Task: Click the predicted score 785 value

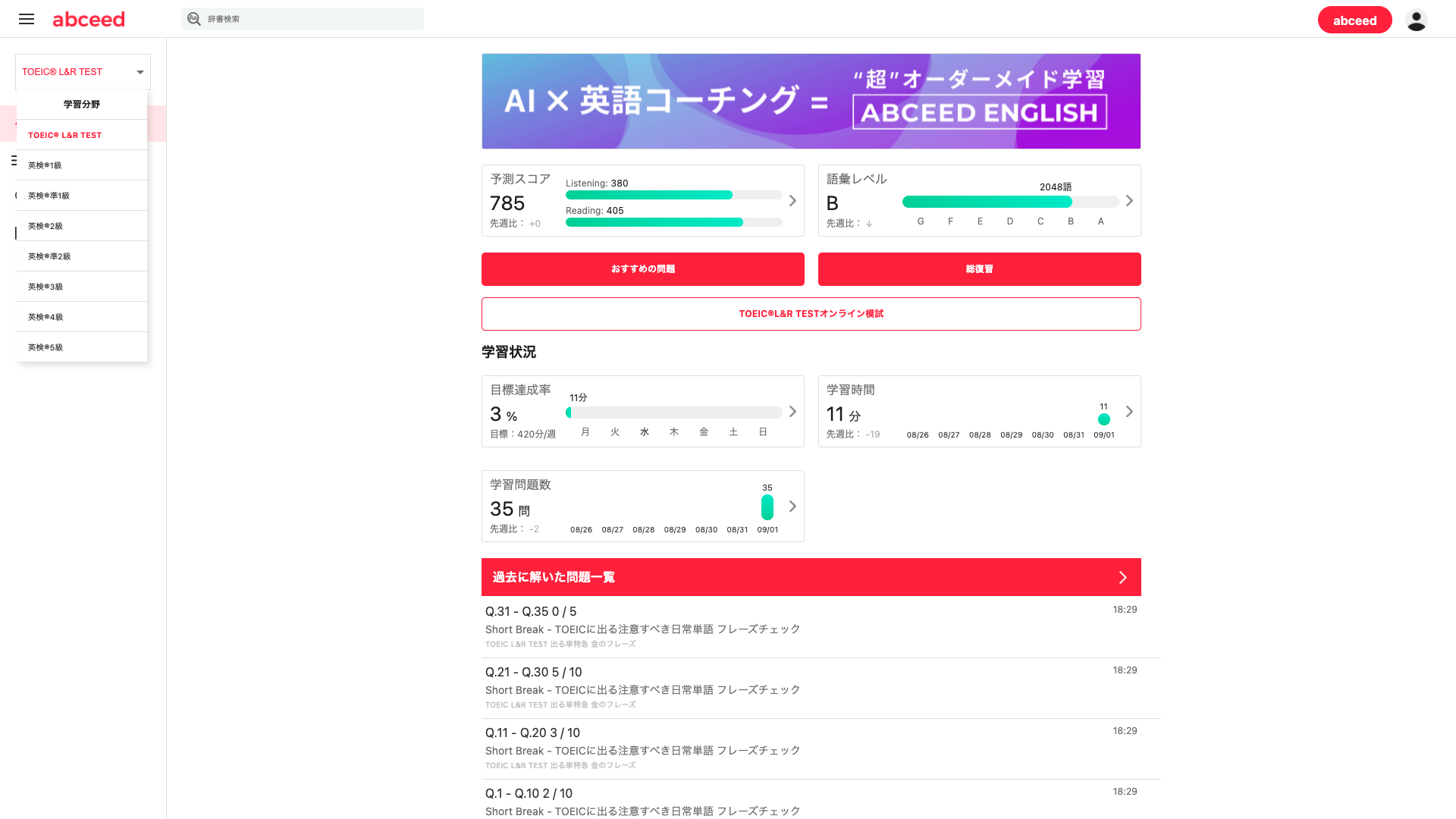Action: [507, 203]
